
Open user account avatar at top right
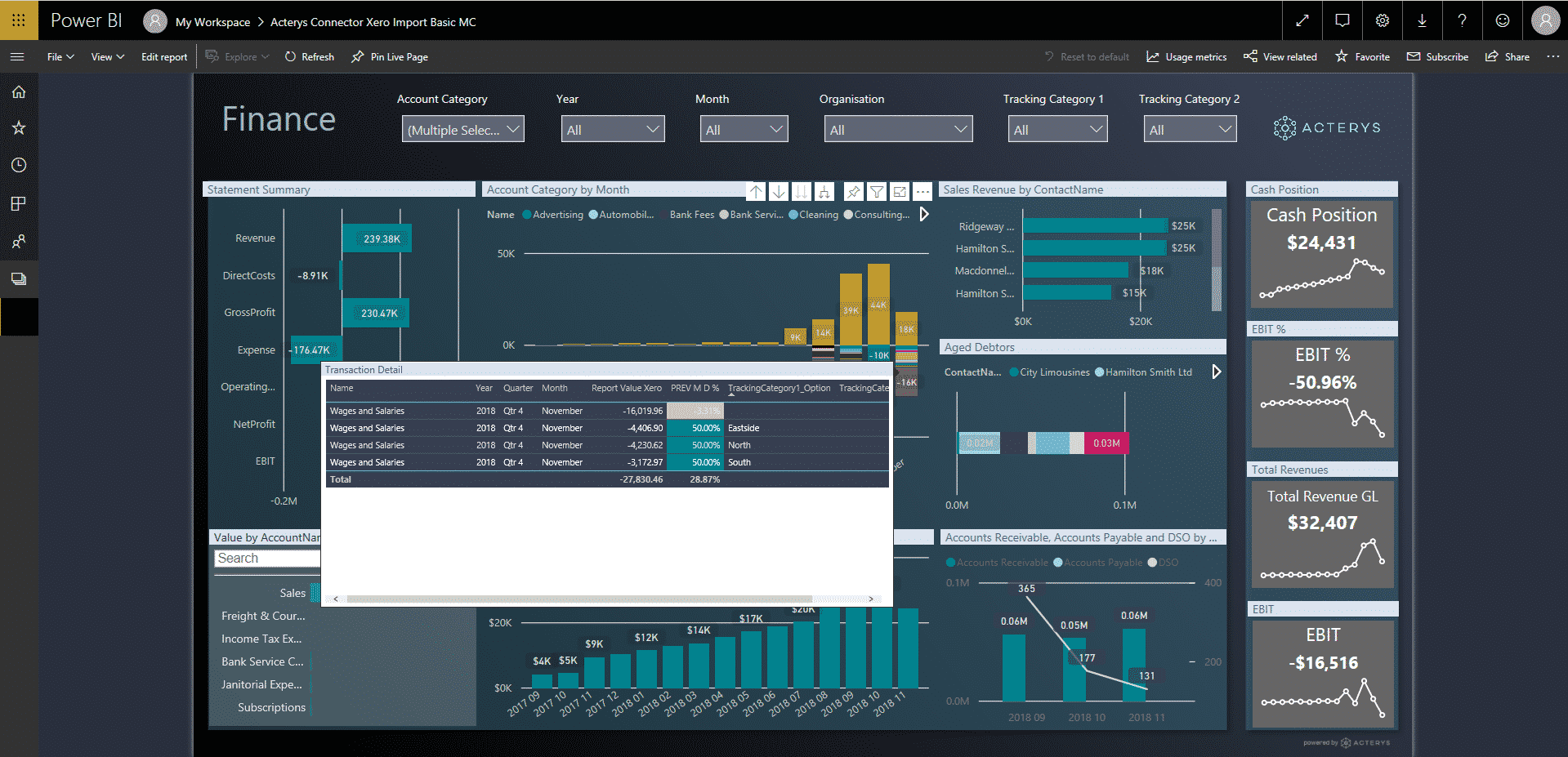click(1545, 20)
